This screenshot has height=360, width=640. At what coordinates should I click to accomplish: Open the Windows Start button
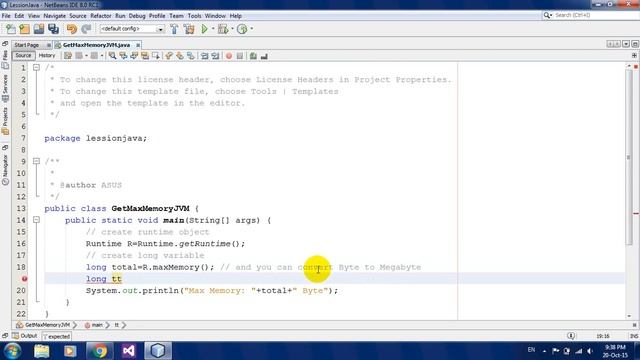[x=12, y=351]
